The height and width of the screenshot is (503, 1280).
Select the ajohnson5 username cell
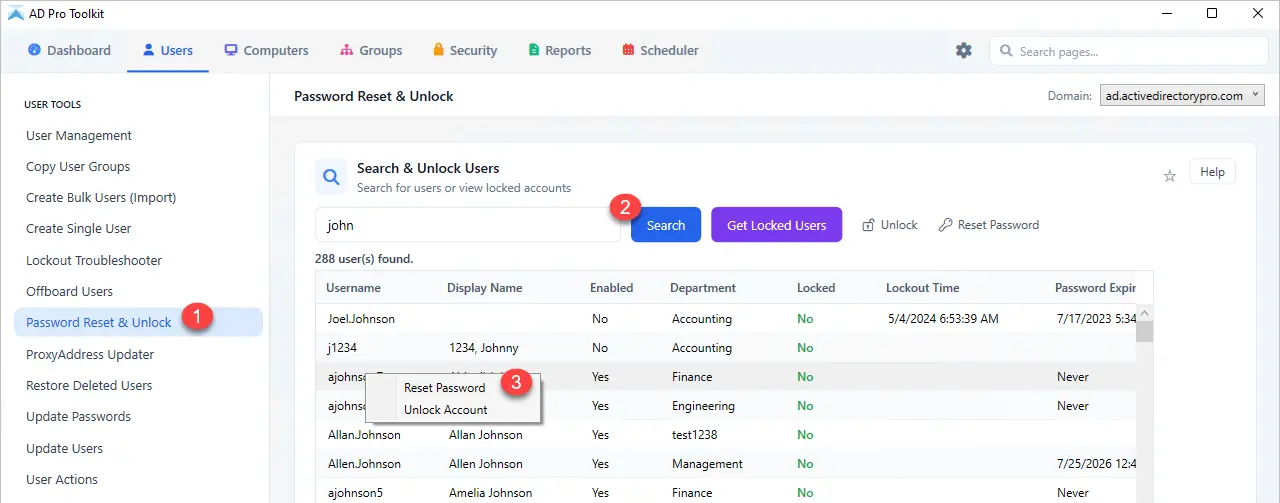click(355, 493)
